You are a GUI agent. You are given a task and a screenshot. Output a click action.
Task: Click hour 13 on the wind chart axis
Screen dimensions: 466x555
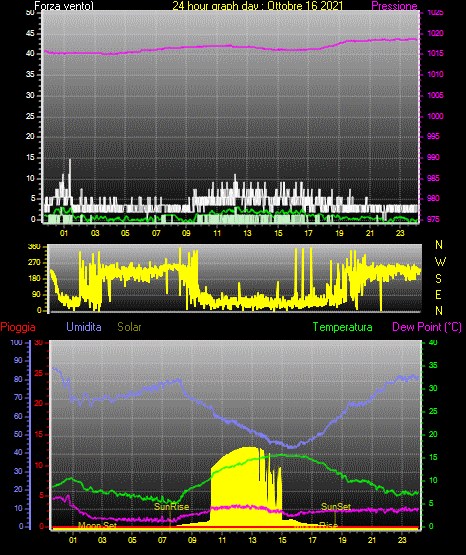click(x=247, y=233)
